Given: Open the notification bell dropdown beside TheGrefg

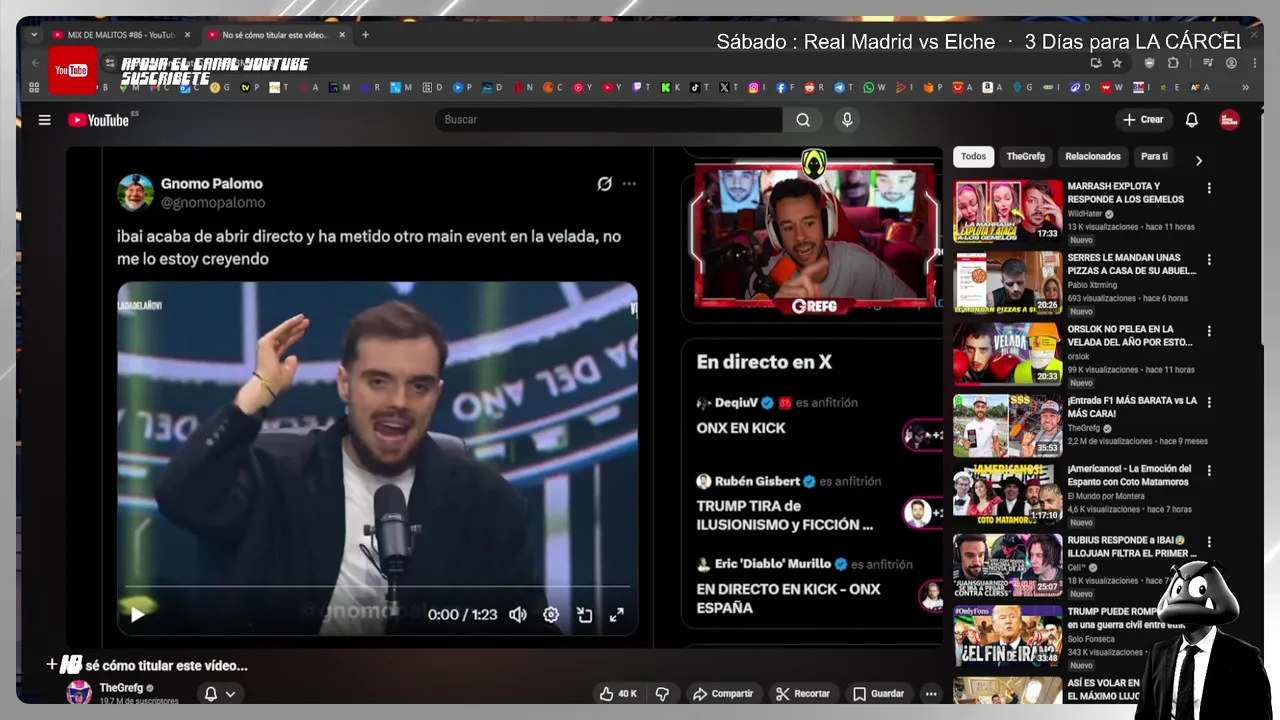Looking at the screenshot, I should 219,694.
